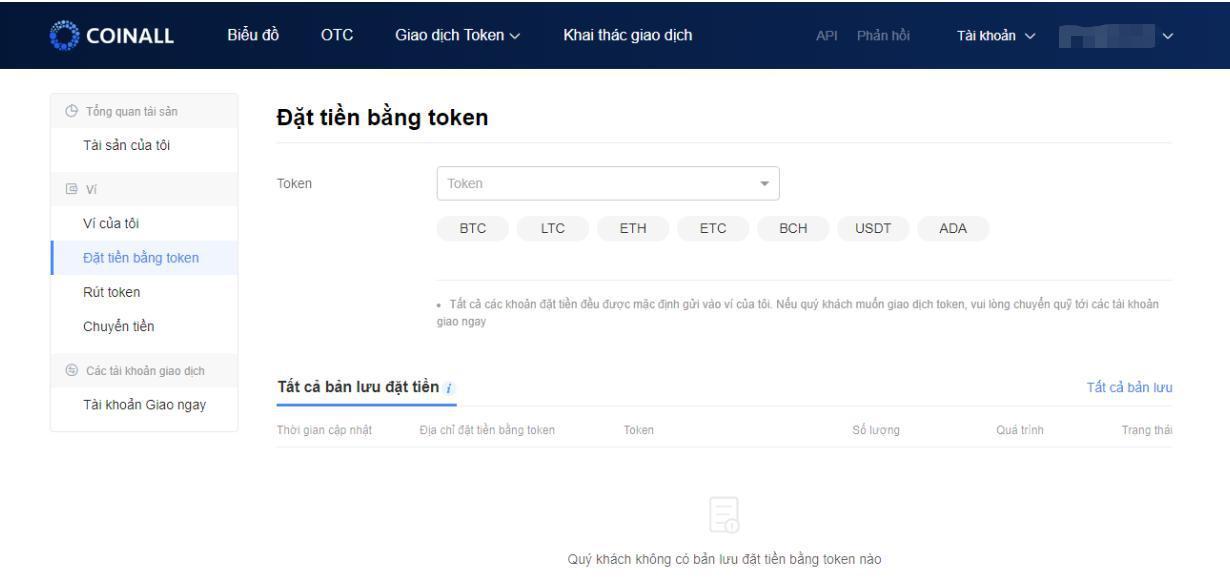Open Rút token in sidebar

[111, 292]
